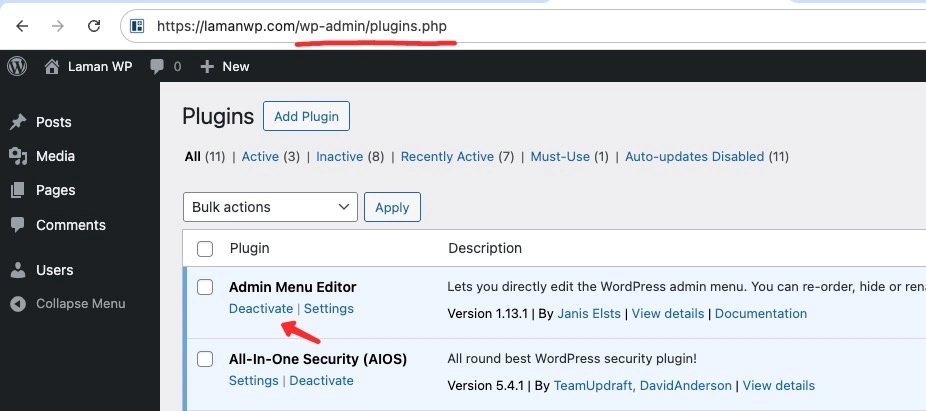
Task: Click the Add Plugin button
Action: click(307, 116)
